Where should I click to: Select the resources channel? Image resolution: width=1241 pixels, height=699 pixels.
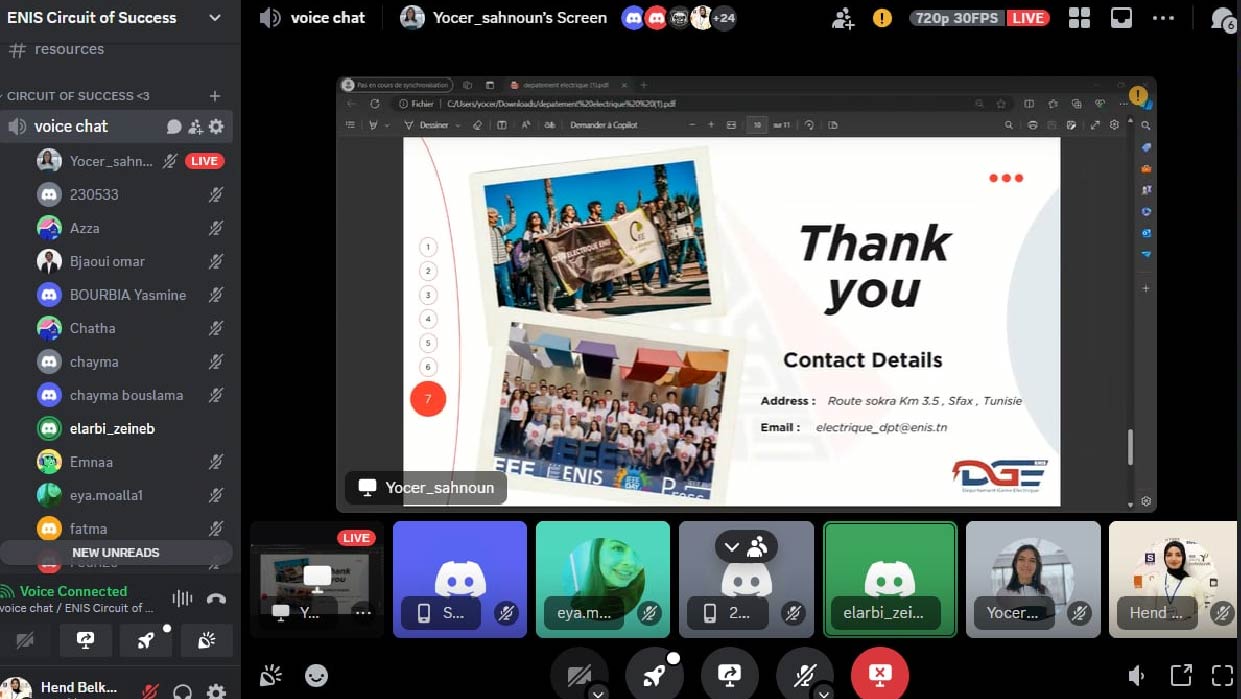[x=69, y=49]
